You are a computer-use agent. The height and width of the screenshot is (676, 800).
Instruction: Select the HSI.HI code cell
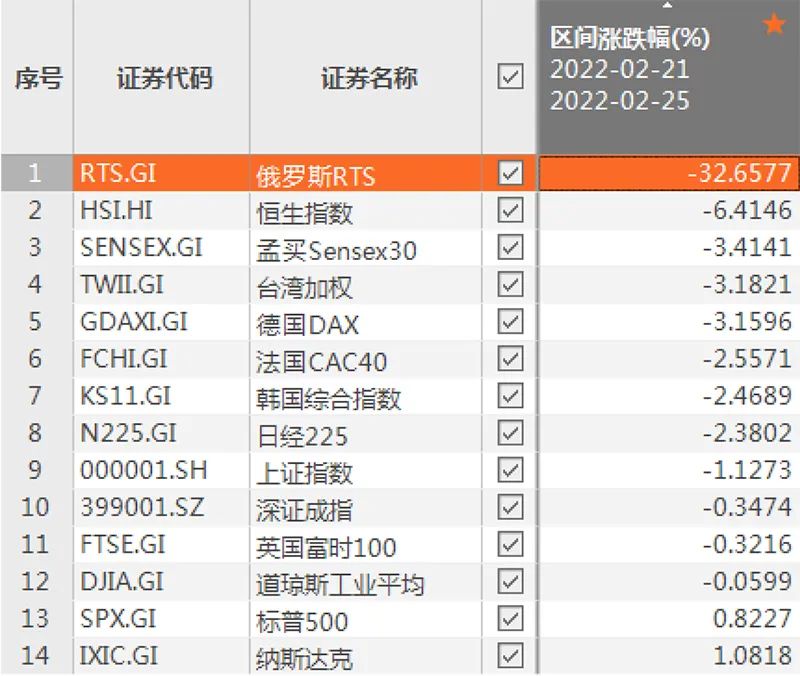(162, 210)
